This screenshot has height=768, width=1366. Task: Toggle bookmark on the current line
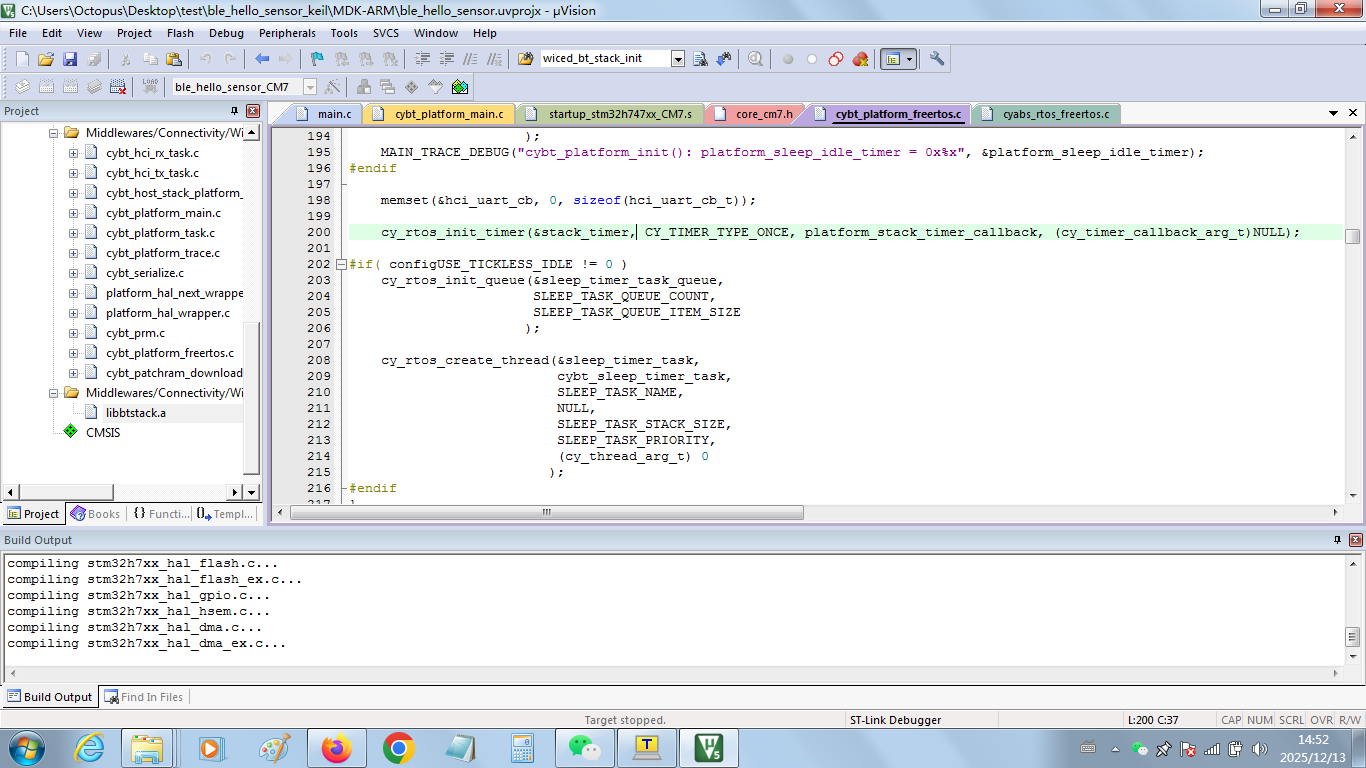317,59
